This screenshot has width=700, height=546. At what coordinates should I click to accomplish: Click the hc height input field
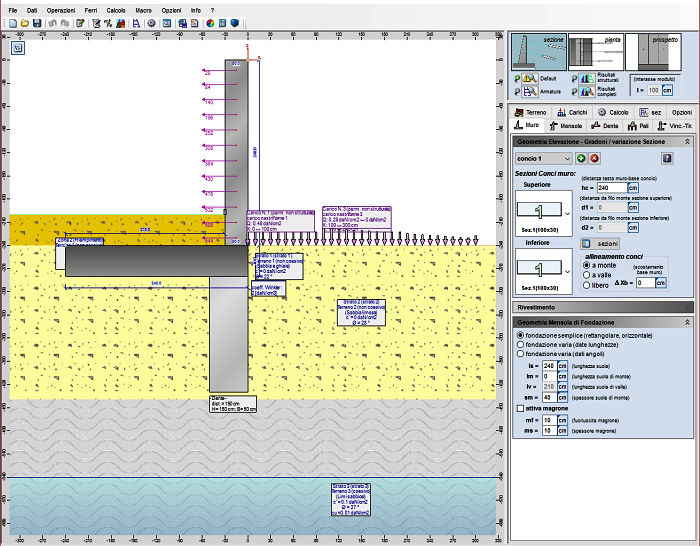tap(611, 188)
